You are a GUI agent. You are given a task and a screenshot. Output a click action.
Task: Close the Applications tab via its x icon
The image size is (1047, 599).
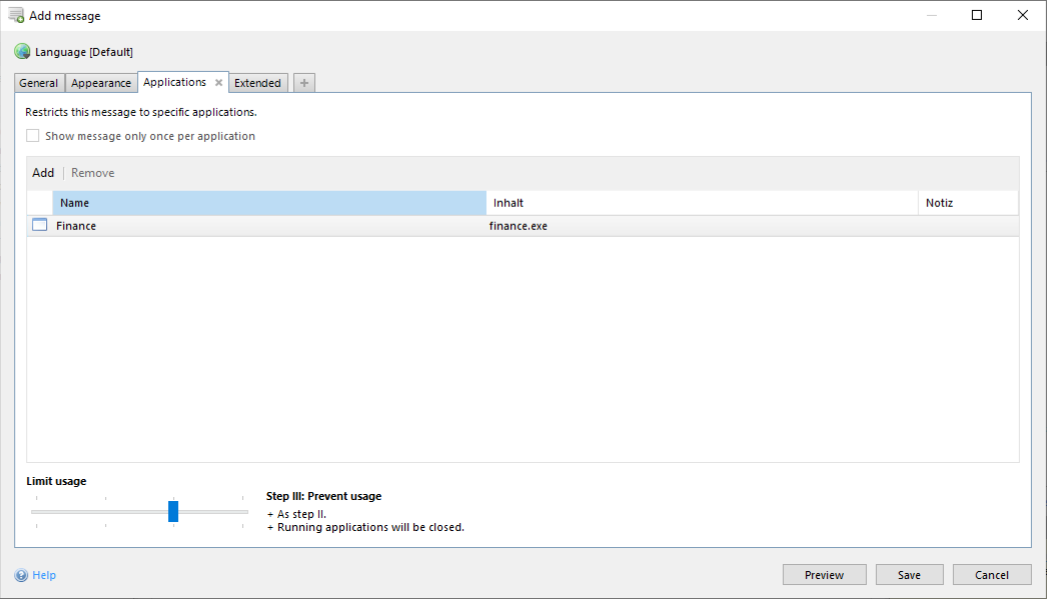(x=219, y=83)
